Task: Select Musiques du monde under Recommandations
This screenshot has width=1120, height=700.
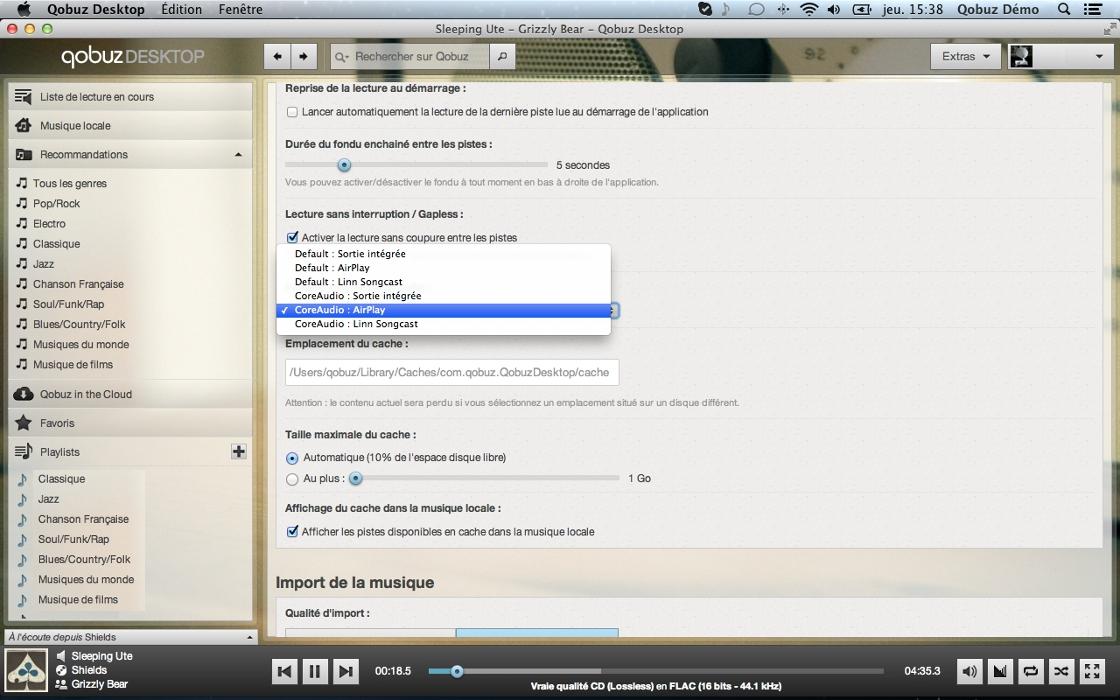Action: [81, 344]
